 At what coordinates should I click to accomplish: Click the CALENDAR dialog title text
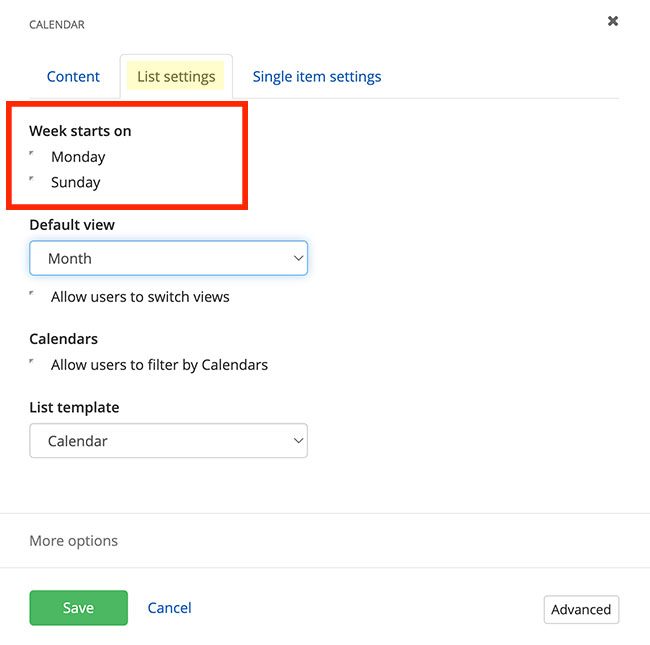[57, 25]
